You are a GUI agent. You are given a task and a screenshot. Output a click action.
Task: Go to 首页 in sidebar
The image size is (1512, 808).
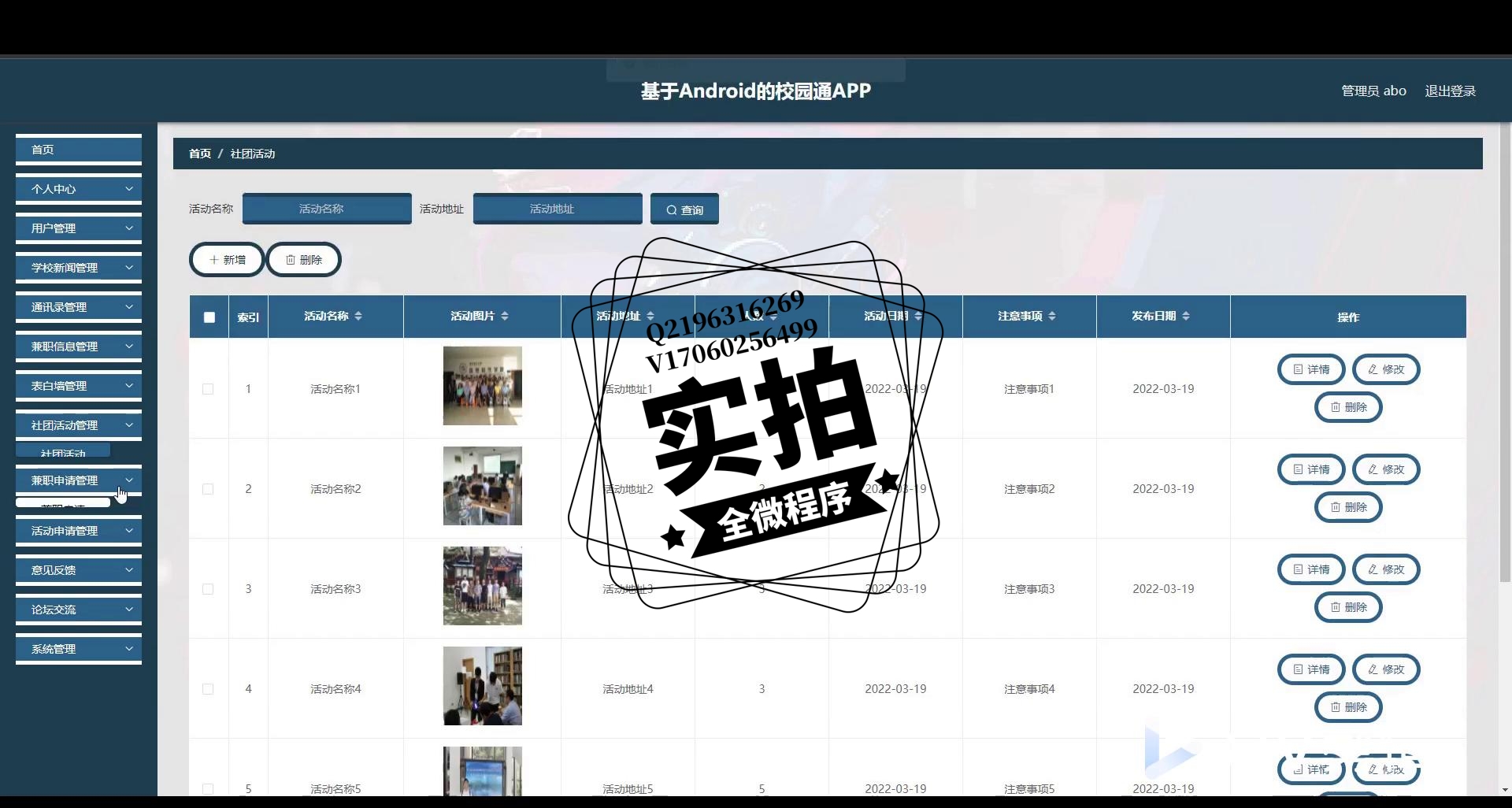79,150
